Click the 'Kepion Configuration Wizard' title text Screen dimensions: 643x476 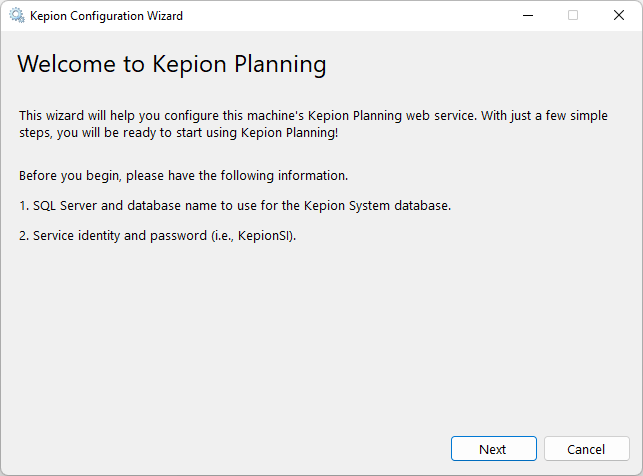coord(106,16)
